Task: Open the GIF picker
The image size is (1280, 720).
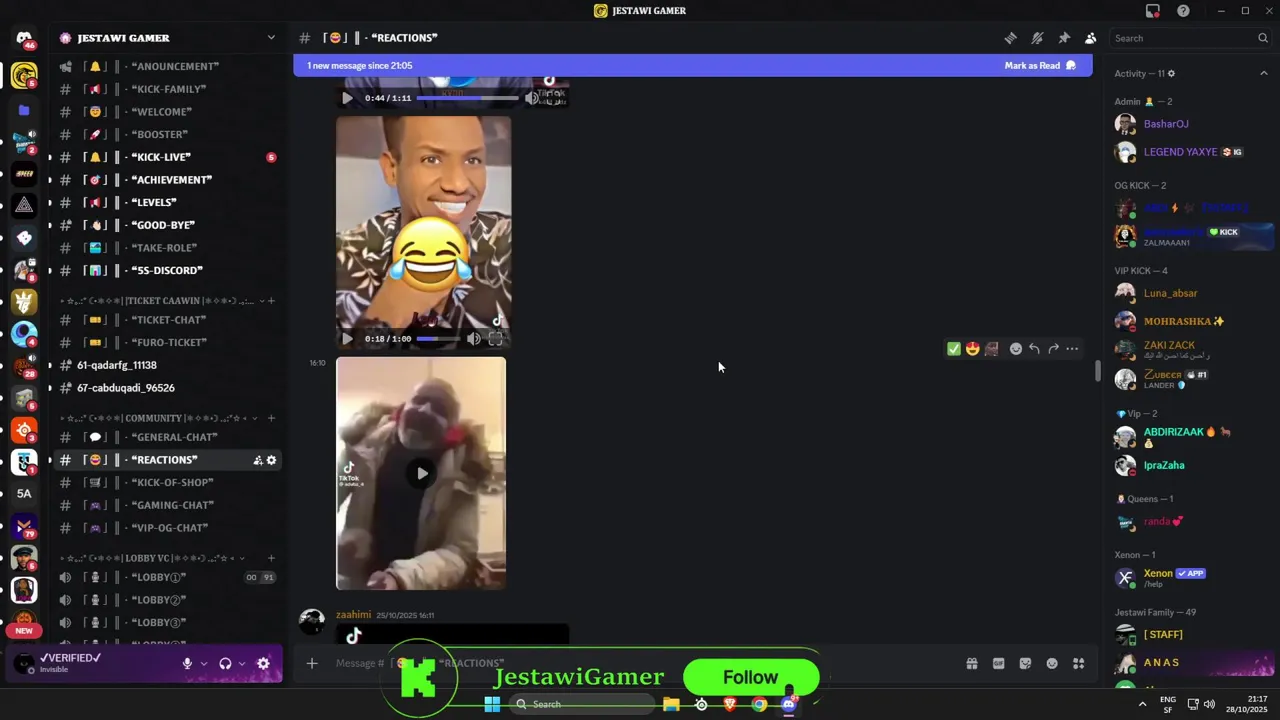Action: point(998,663)
